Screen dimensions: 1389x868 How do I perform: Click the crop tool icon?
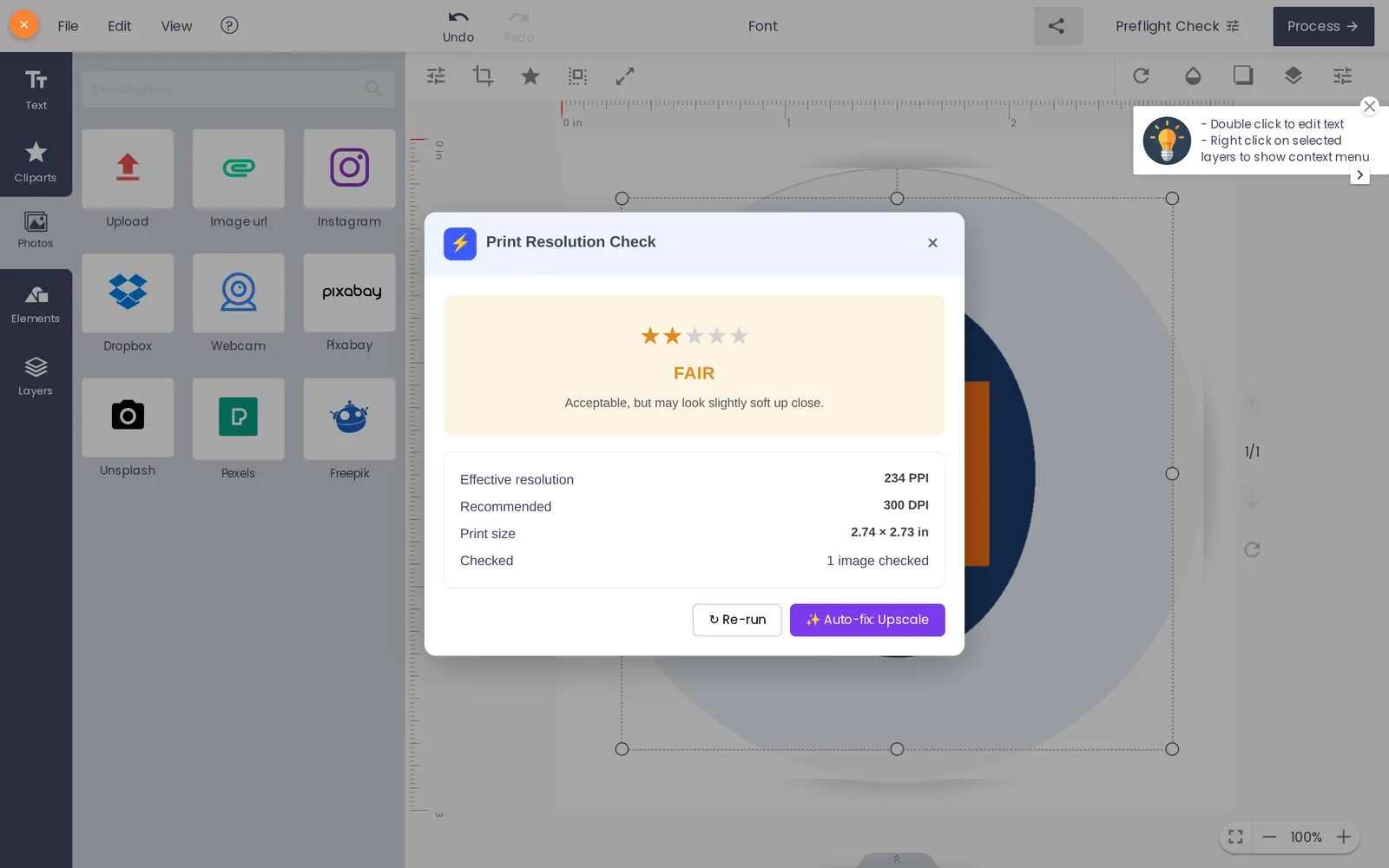click(x=483, y=76)
